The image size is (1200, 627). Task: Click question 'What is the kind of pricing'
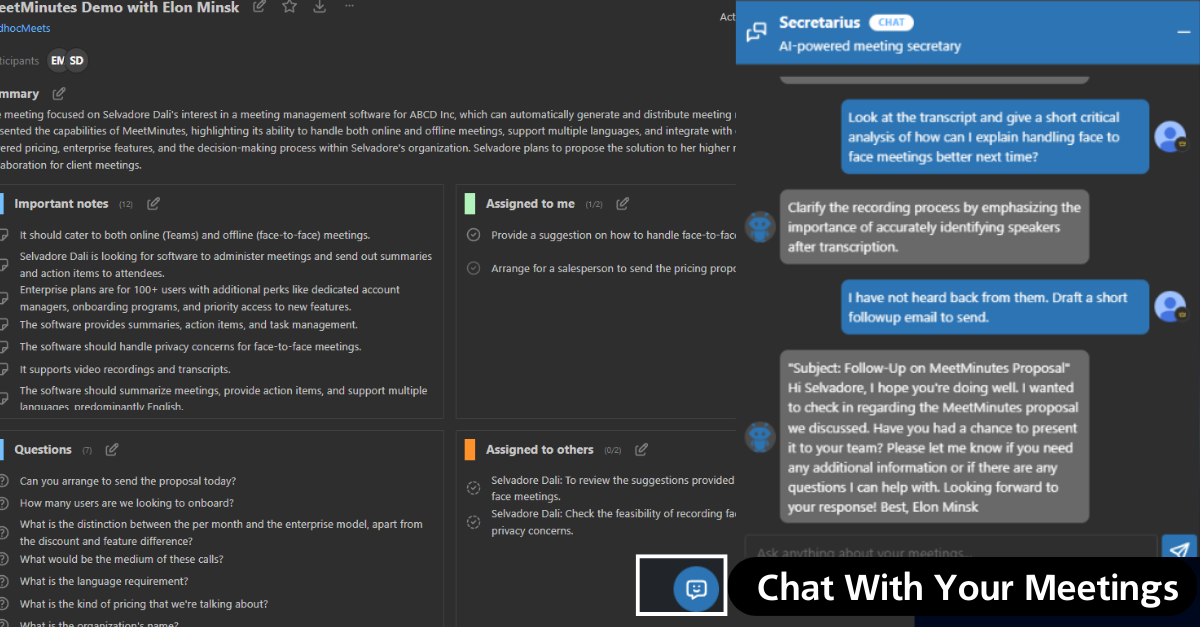(144, 604)
